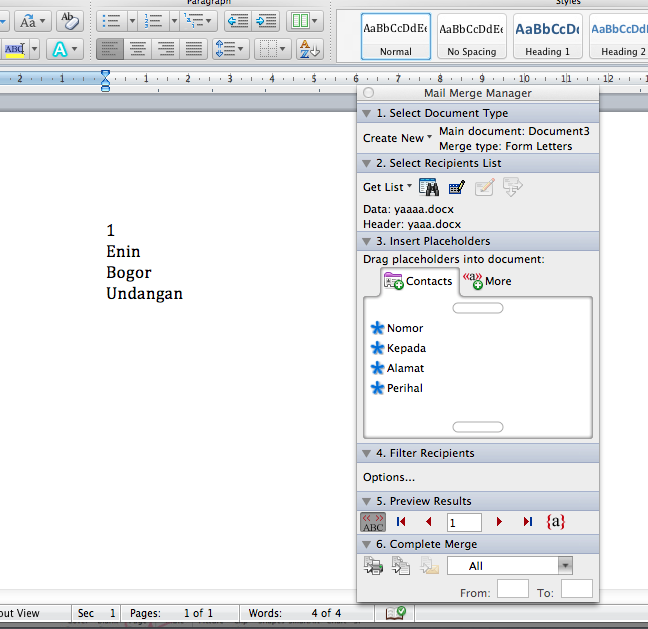This screenshot has height=629, width=648.
Task: Click the Edit Data Source icon
Action: [x=457, y=187]
